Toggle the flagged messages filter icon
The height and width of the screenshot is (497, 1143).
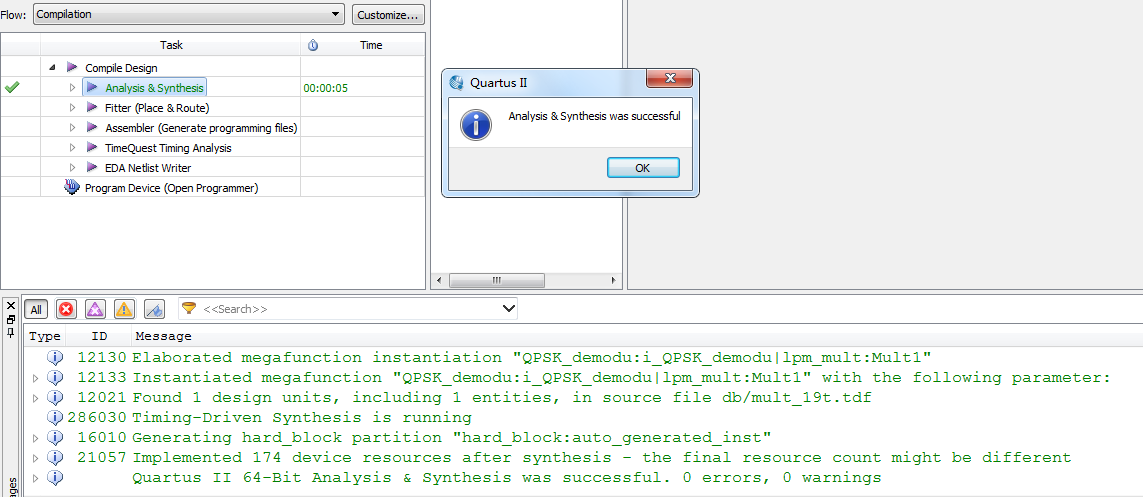pos(154,309)
